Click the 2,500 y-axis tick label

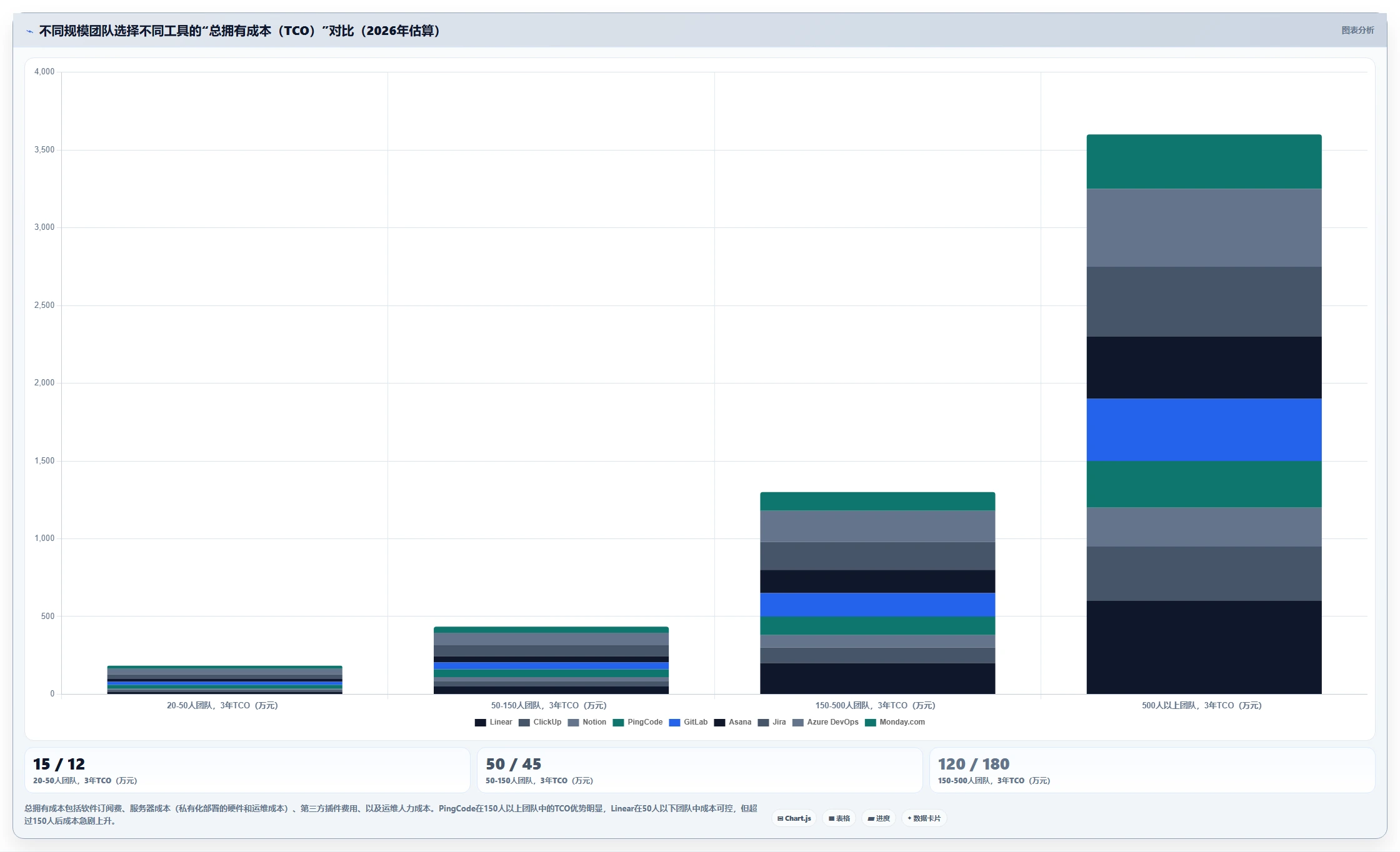[44, 305]
